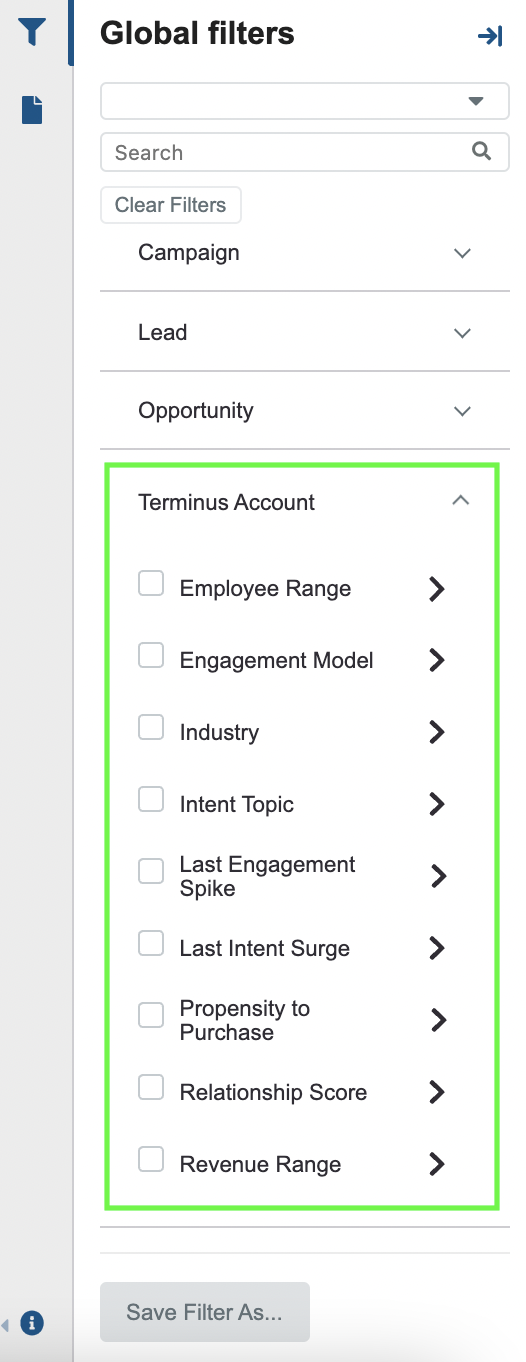
Task: Check the Engagement Model checkbox
Action: [x=151, y=655]
